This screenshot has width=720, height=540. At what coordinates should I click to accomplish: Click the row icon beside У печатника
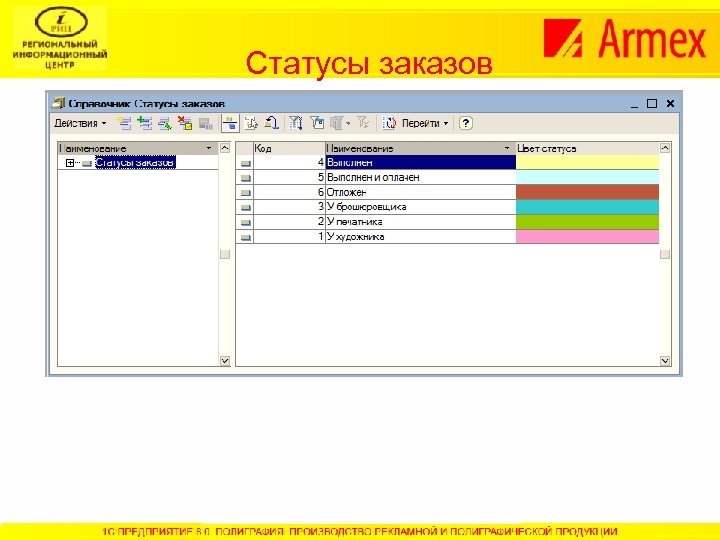pyautogui.click(x=246, y=222)
